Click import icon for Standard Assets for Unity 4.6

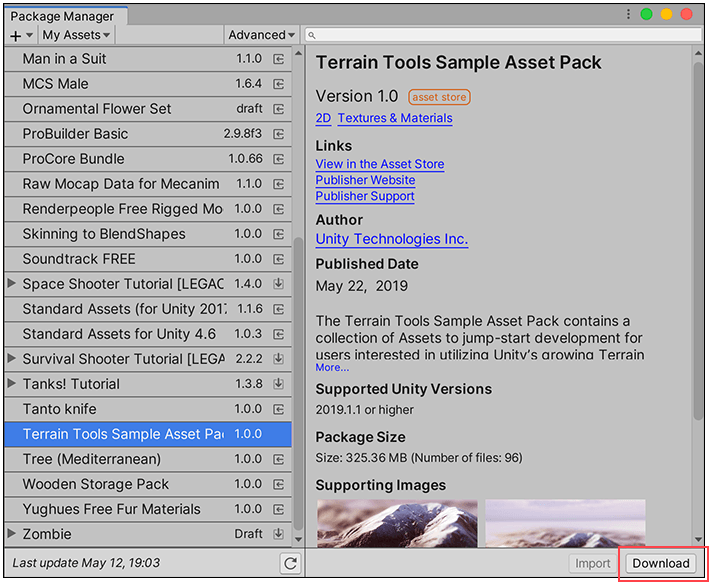click(278, 334)
